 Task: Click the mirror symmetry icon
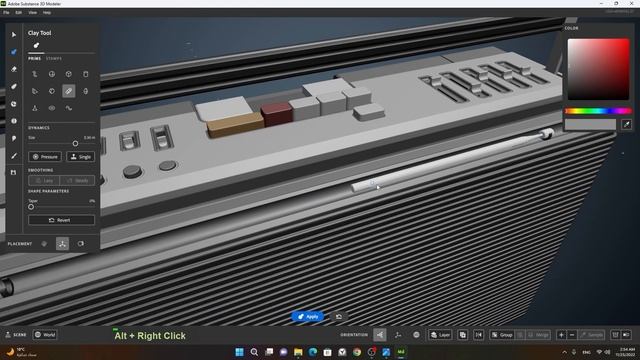[478, 335]
